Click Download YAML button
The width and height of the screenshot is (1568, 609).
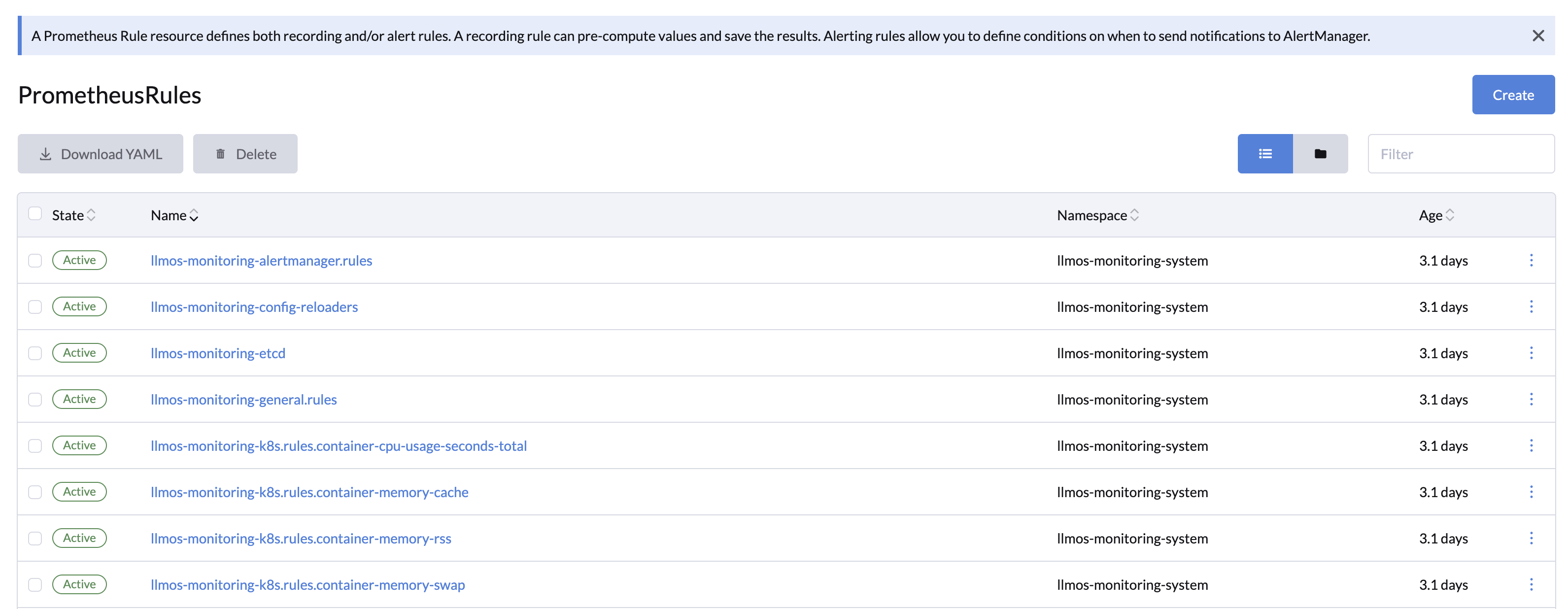coord(101,154)
